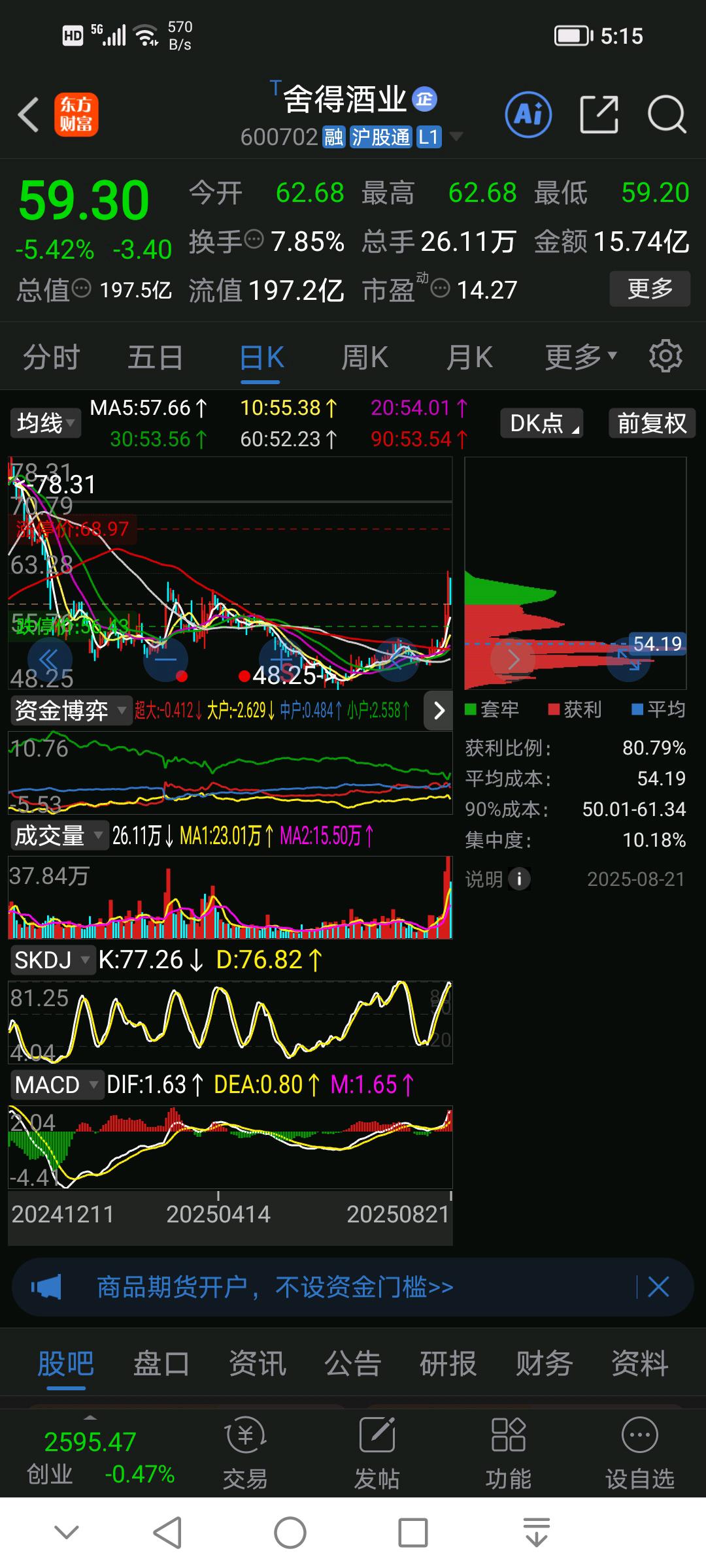
Task: Tap the 说明 info icon
Action: (x=519, y=879)
